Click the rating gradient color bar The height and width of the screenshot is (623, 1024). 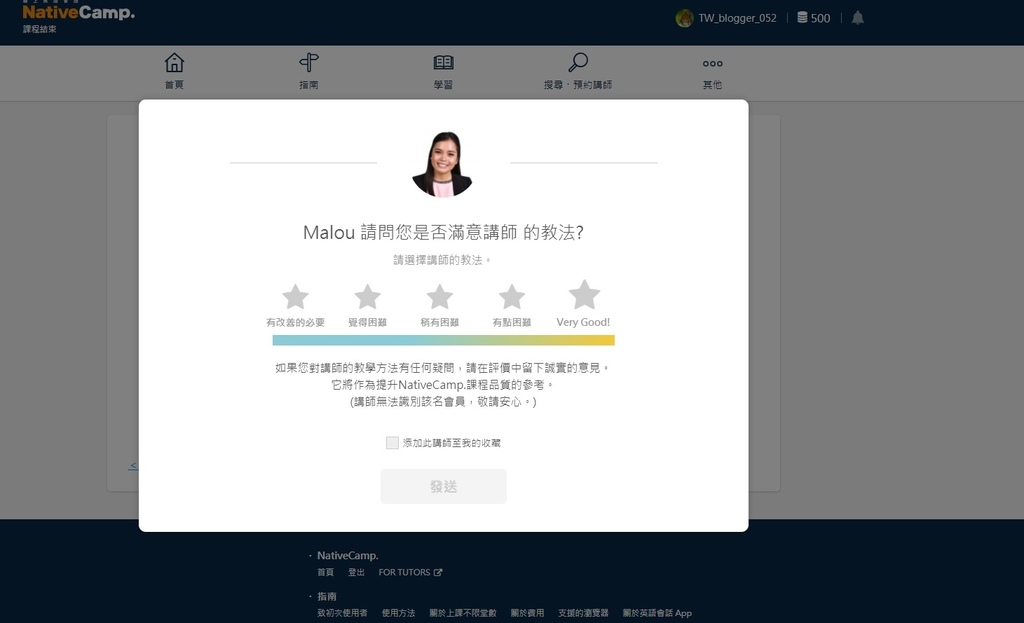pyautogui.click(x=443, y=340)
